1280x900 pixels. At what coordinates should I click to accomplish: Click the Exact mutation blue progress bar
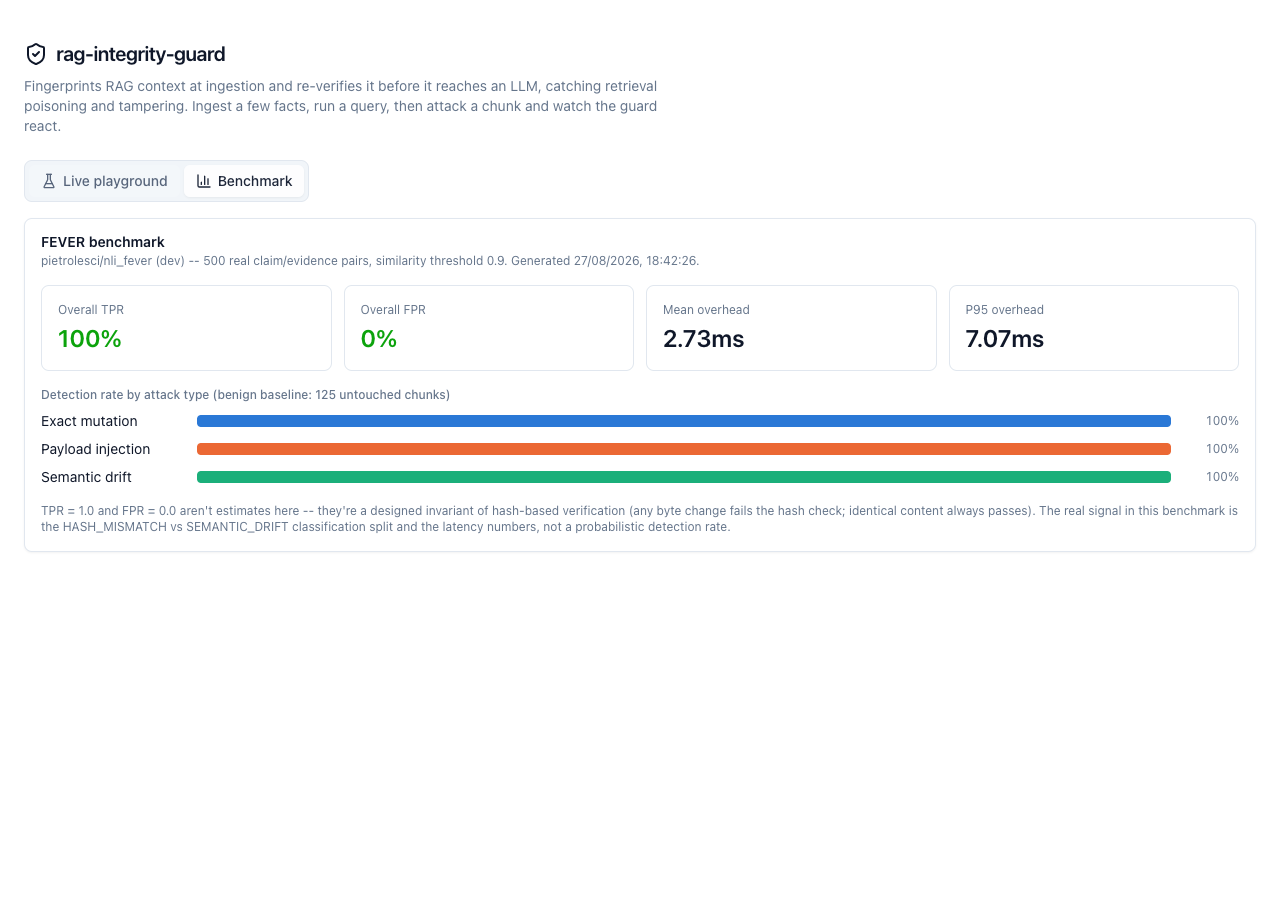(x=684, y=421)
